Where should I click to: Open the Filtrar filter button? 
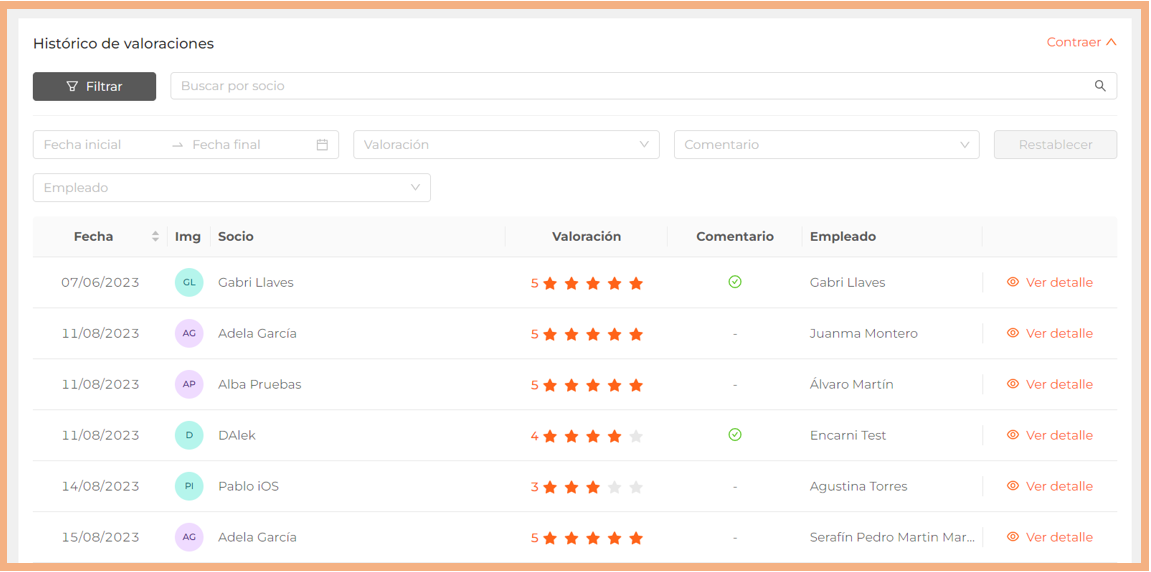(95, 86)
